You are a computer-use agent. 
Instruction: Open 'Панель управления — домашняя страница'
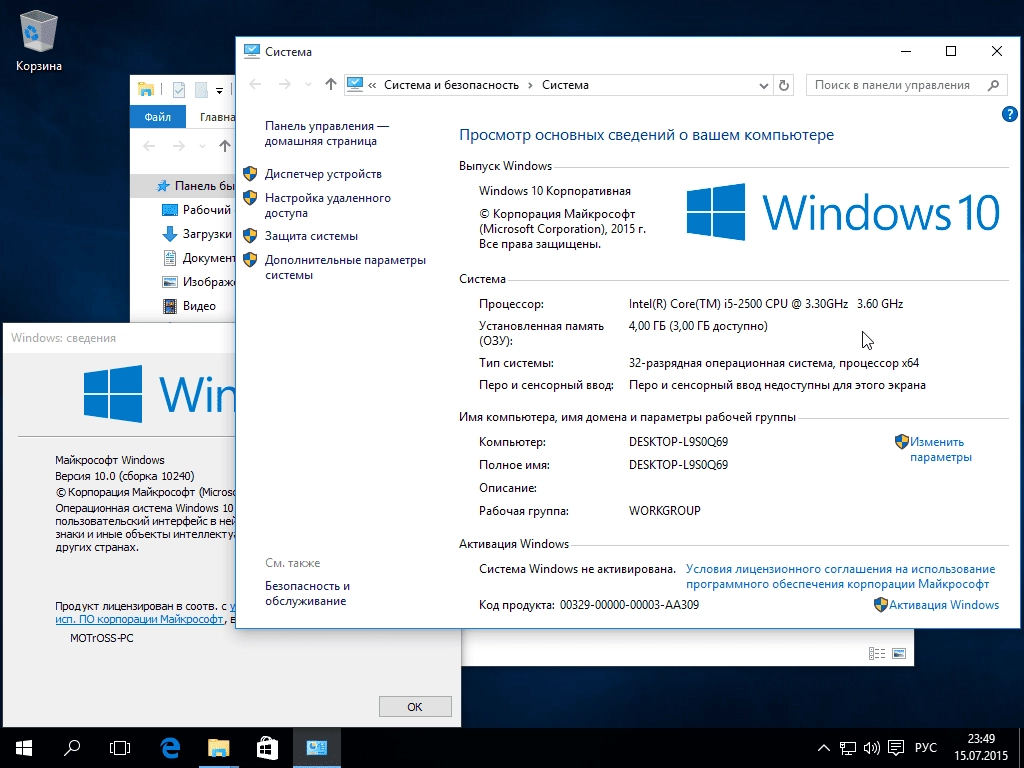(x=327, y=133)
